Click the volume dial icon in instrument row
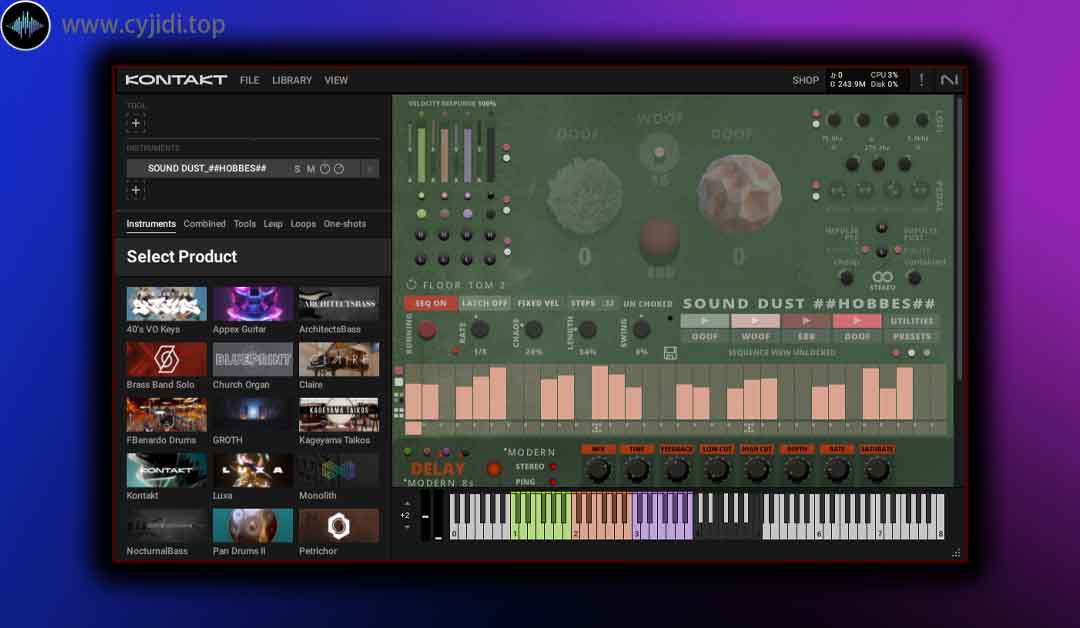Screen dimensions: 1080x628 click(x=339, y=169)
